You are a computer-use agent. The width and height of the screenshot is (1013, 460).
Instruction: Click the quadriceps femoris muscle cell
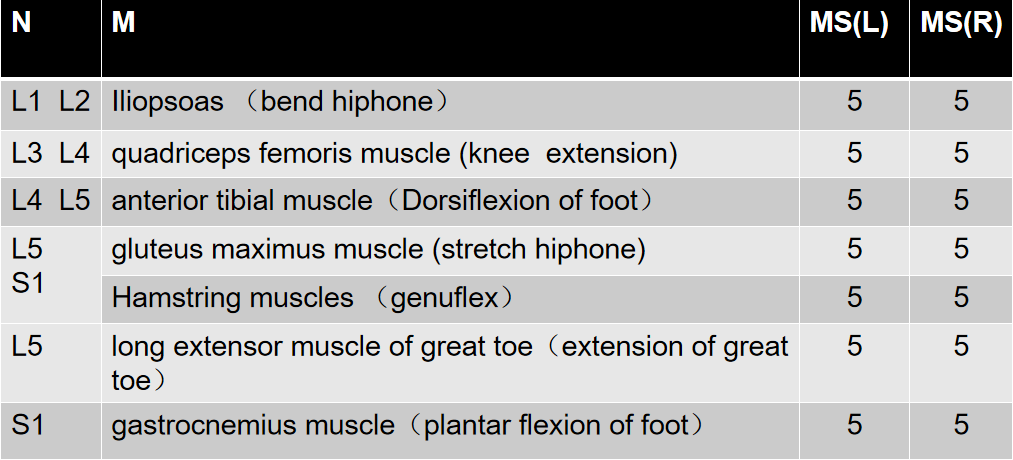[450, 154]
